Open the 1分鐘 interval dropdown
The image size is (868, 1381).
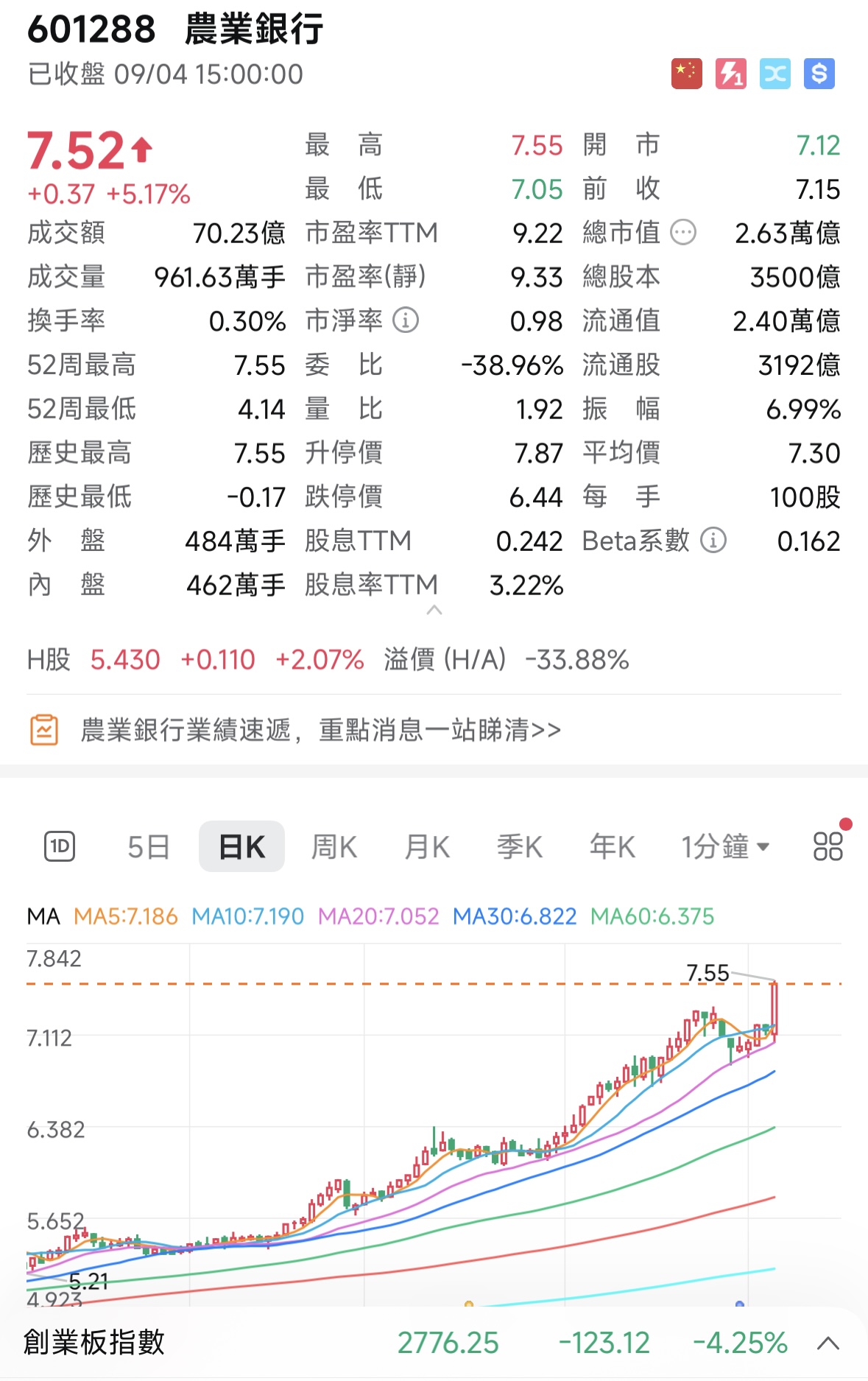coord(724,847)
